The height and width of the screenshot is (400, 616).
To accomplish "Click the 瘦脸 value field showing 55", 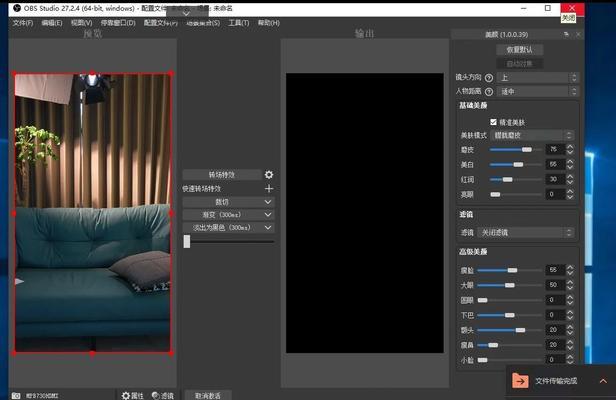I will coord(555,270).
